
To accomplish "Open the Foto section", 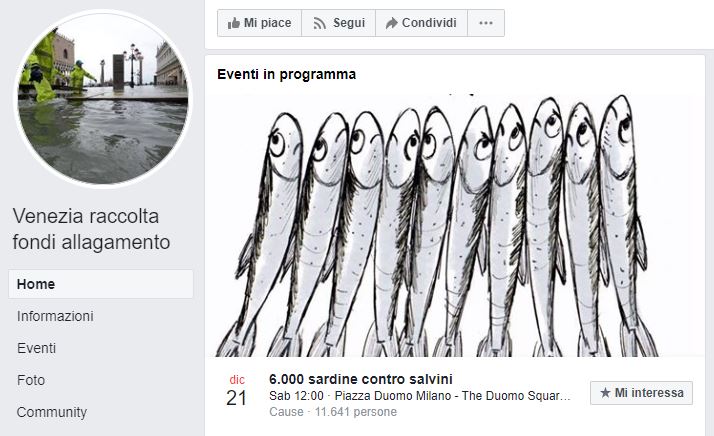I will (x=31, y=380).
